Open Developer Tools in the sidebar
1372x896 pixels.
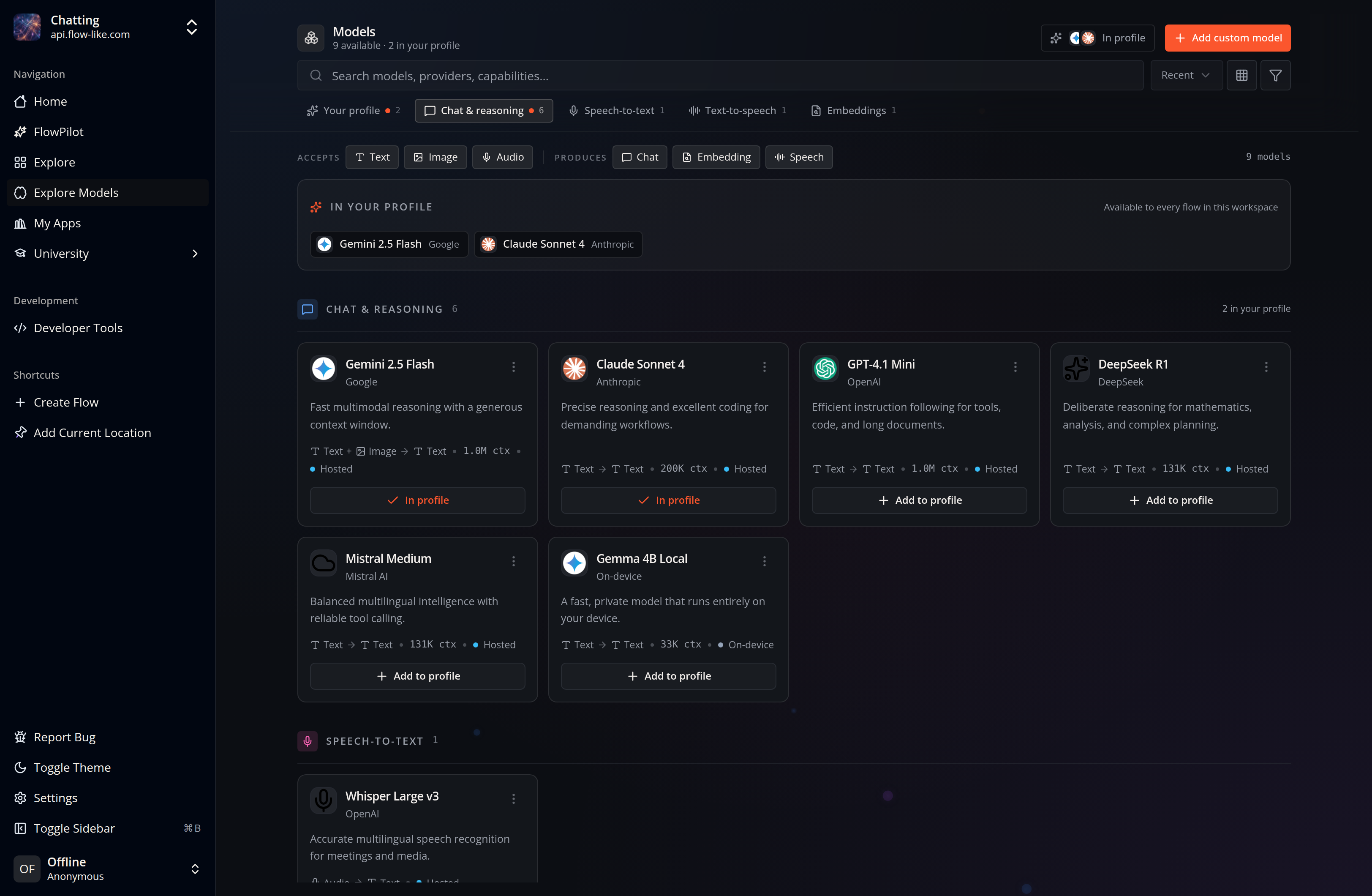tap(108, 328)
